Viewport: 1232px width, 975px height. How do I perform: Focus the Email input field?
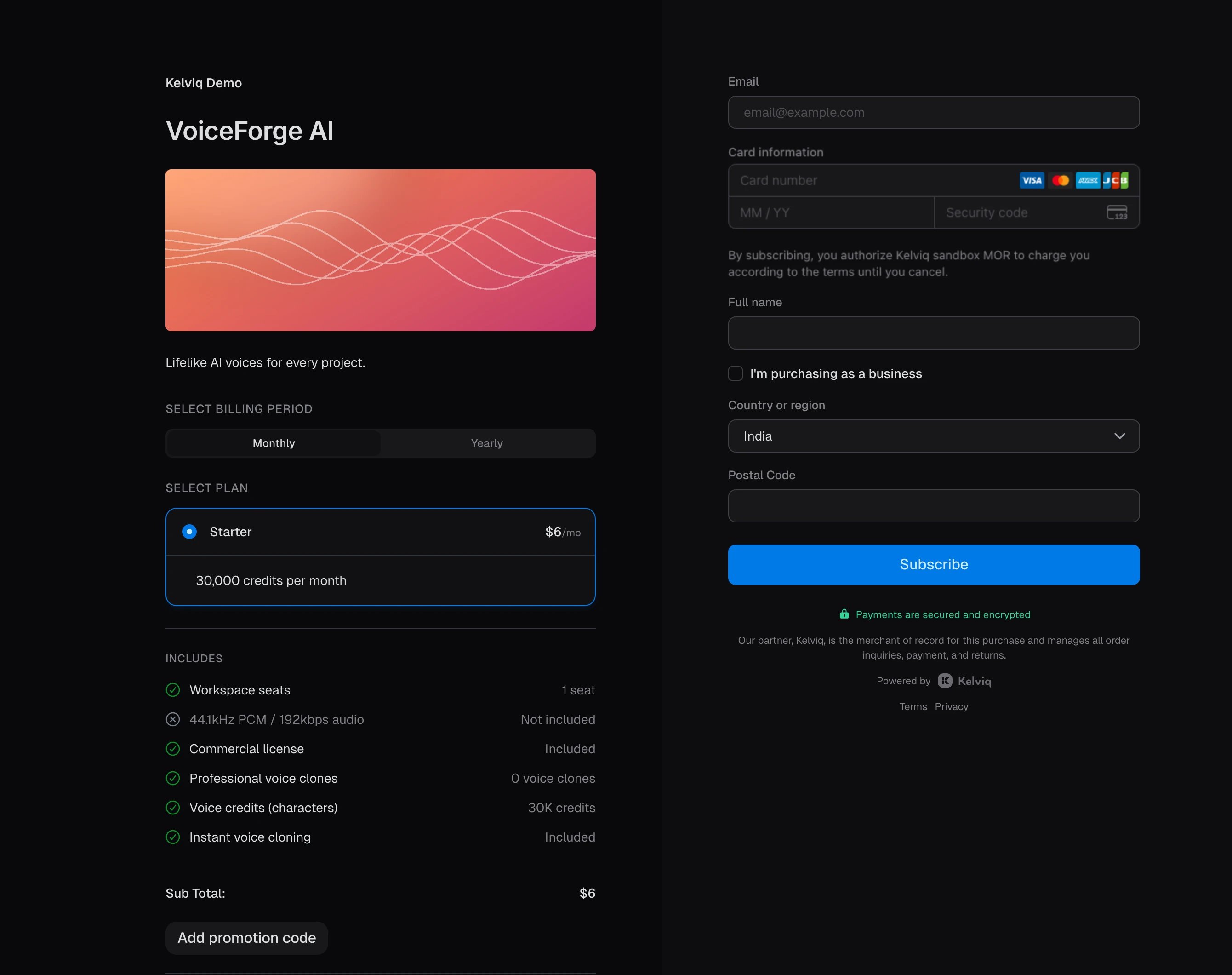[934, 113]
